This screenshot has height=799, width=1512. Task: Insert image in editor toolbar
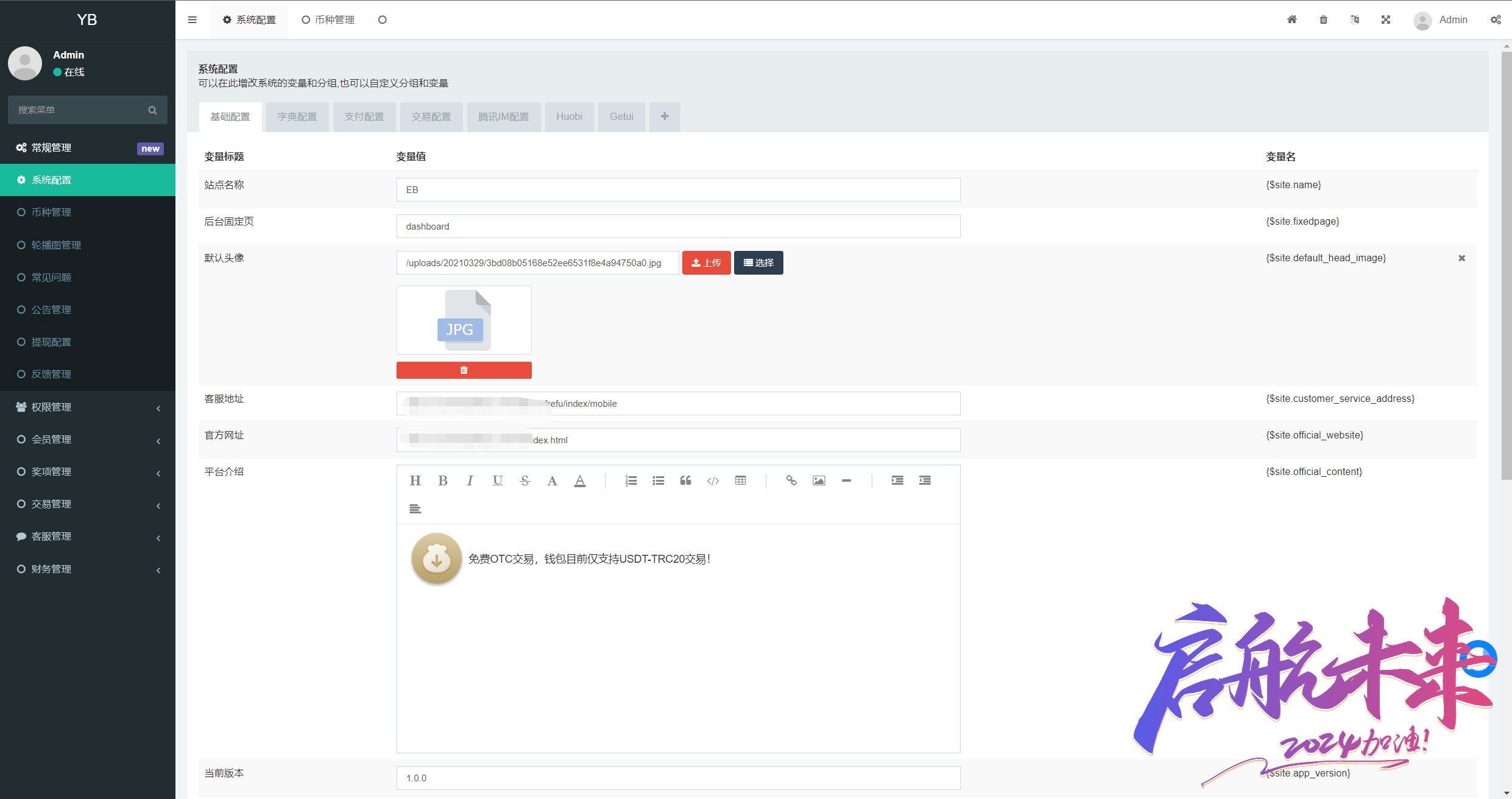pos(819,480)
